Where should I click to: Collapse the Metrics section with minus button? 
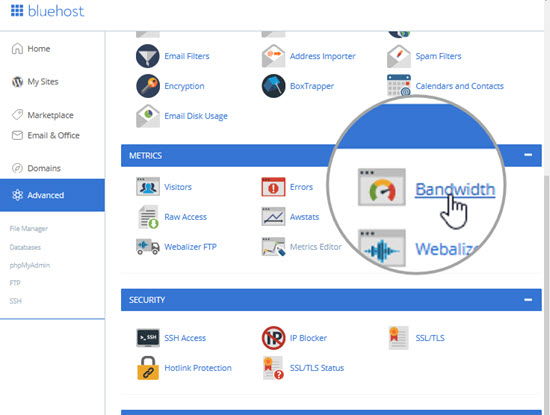528,155
